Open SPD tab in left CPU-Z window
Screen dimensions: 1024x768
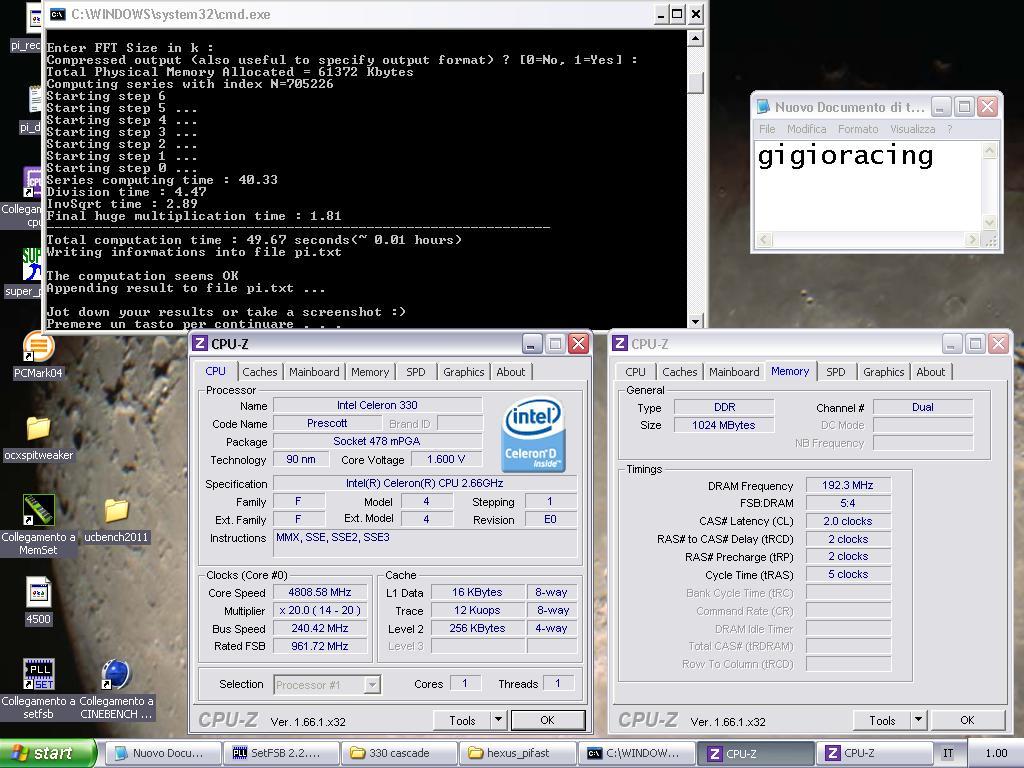[415, 372]
